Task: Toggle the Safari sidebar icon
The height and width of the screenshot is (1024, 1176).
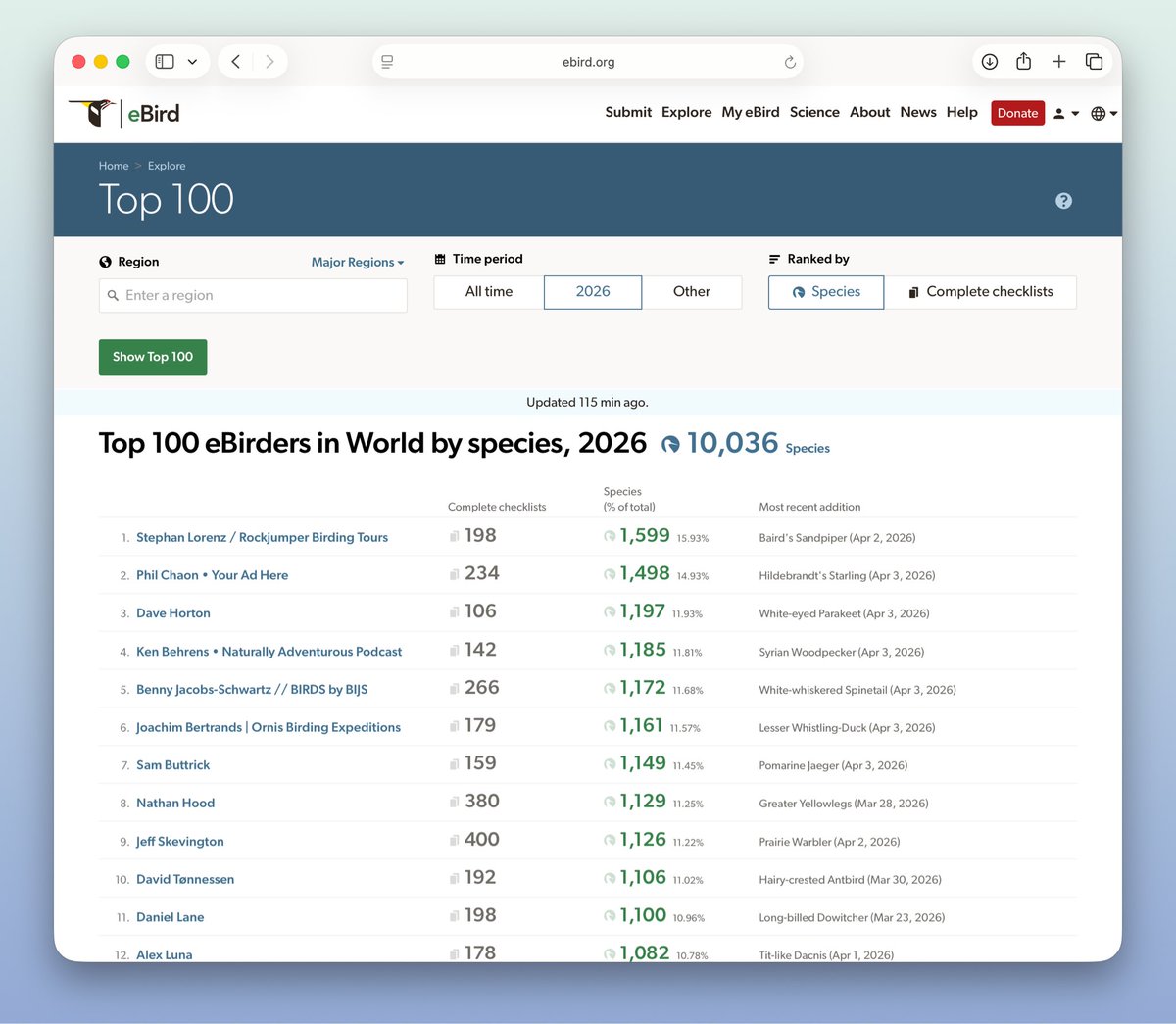Action: (x=165, y=62)
